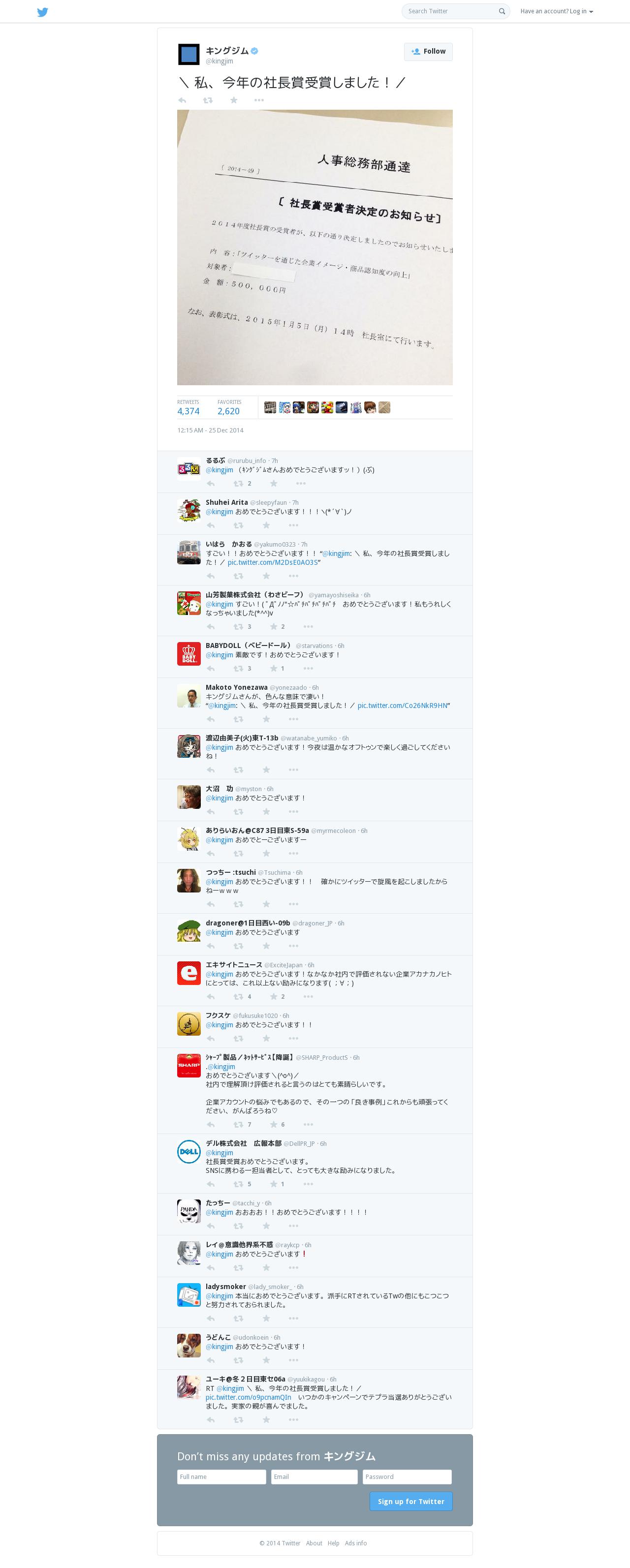Screen dimensions: 630x1568
Task: Open the Help footer link
Action: pyautogui.click(x=334, y=1543)
